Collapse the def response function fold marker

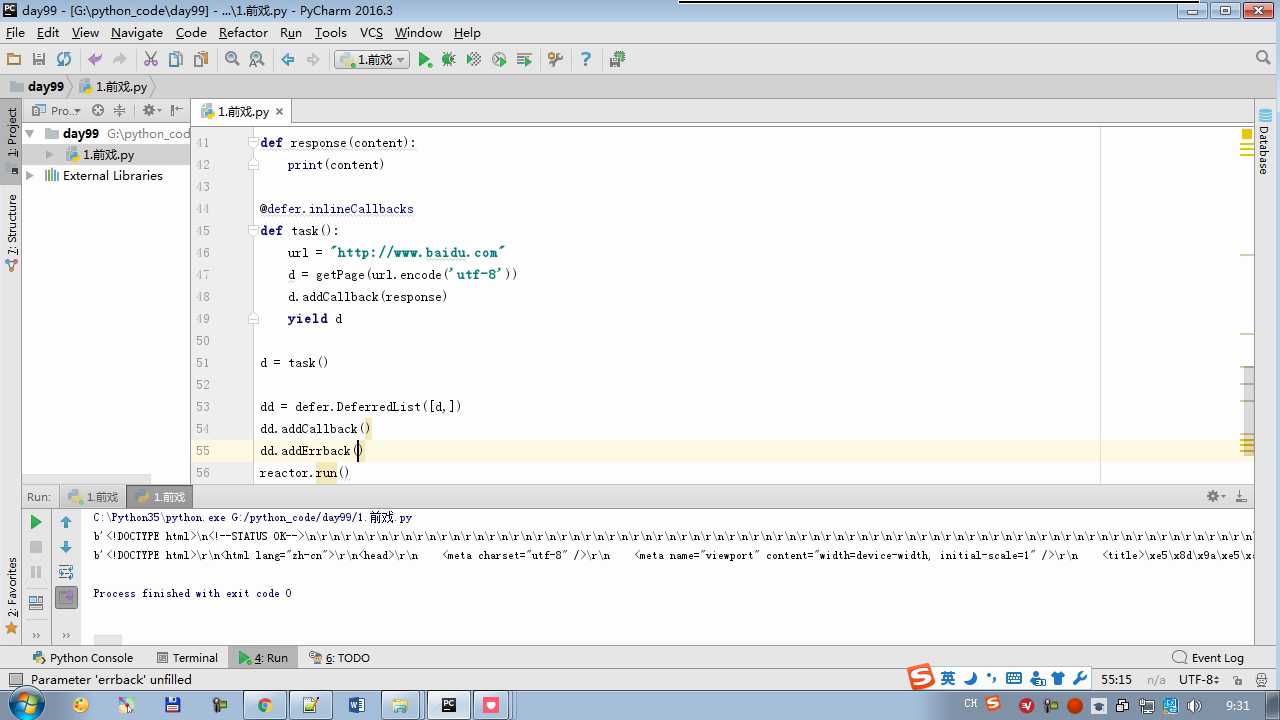[x=253, y=143]
